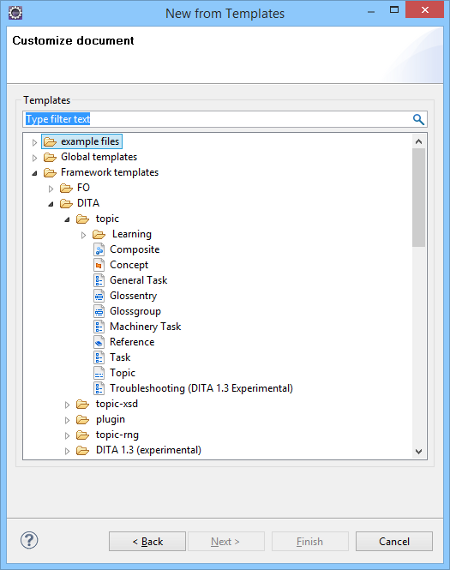The width and height of the screenshot is (450, 570).
Task: Choose the General Task template
Action: (x=138, y=280)
